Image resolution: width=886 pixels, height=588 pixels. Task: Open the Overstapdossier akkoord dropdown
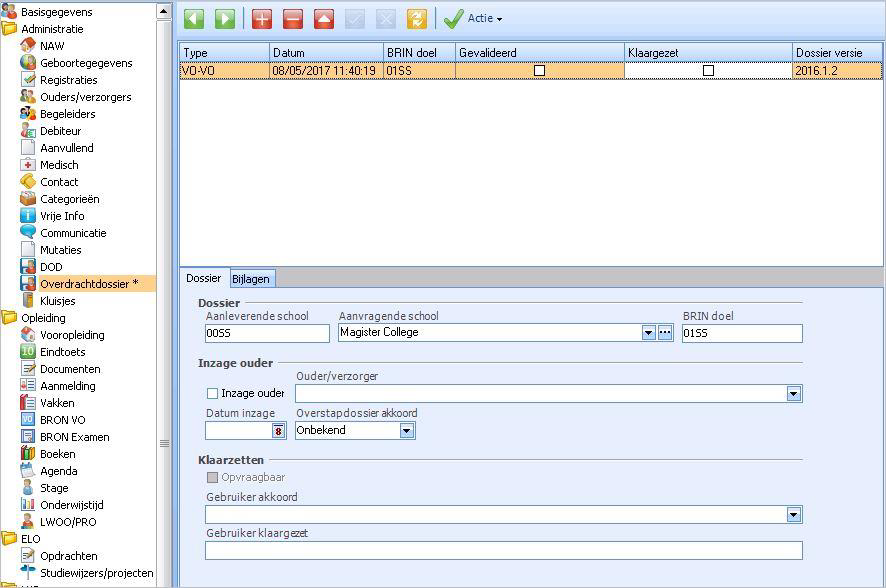[407, 431]
